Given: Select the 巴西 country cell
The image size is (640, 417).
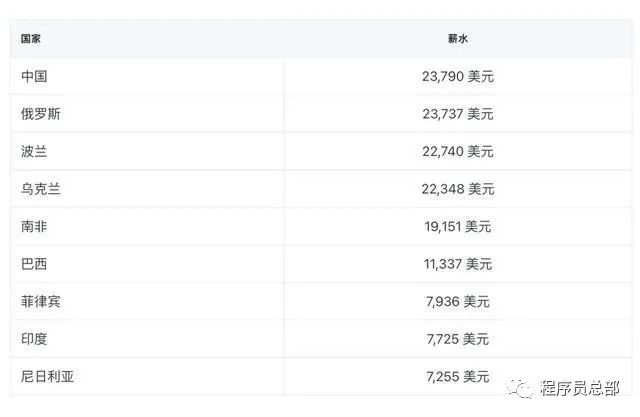Looking at the screenshot, I should (x=34, y=264).
